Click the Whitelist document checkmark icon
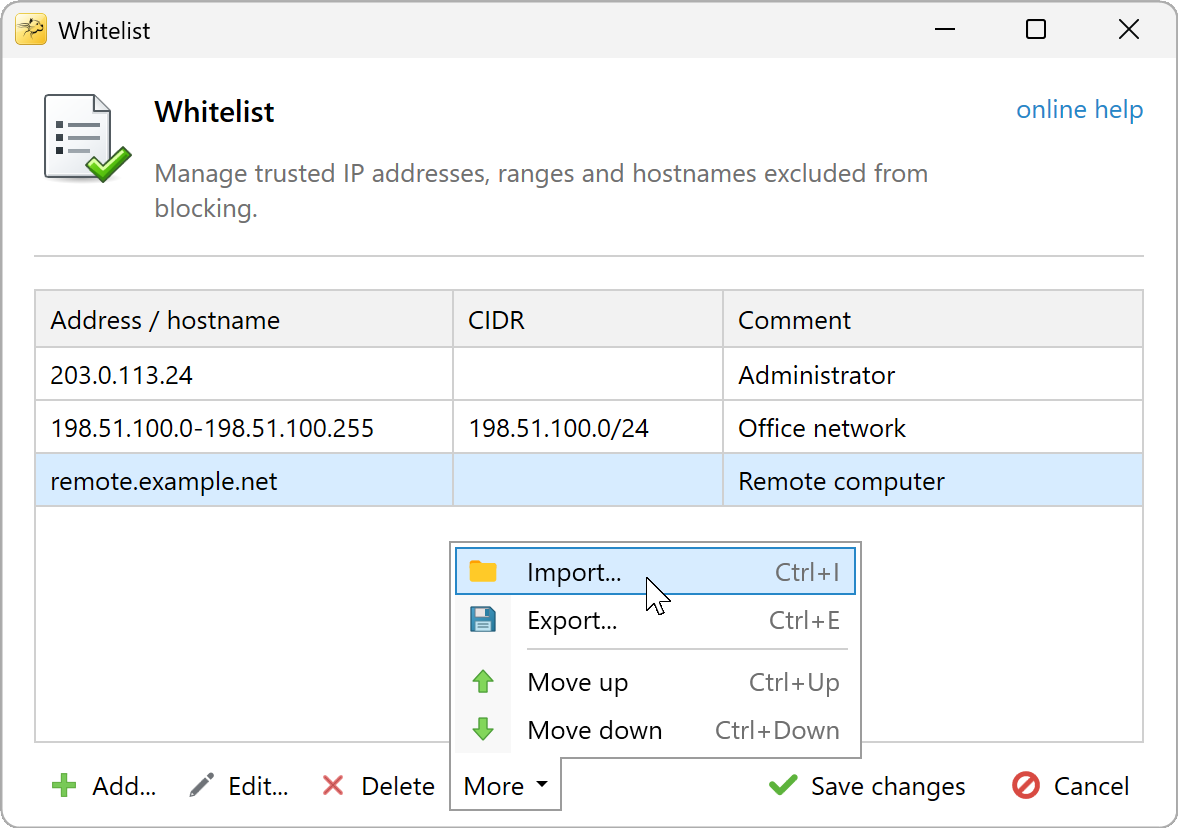The width and height of the screenshot is (1178, 828). tap(86, 138)
